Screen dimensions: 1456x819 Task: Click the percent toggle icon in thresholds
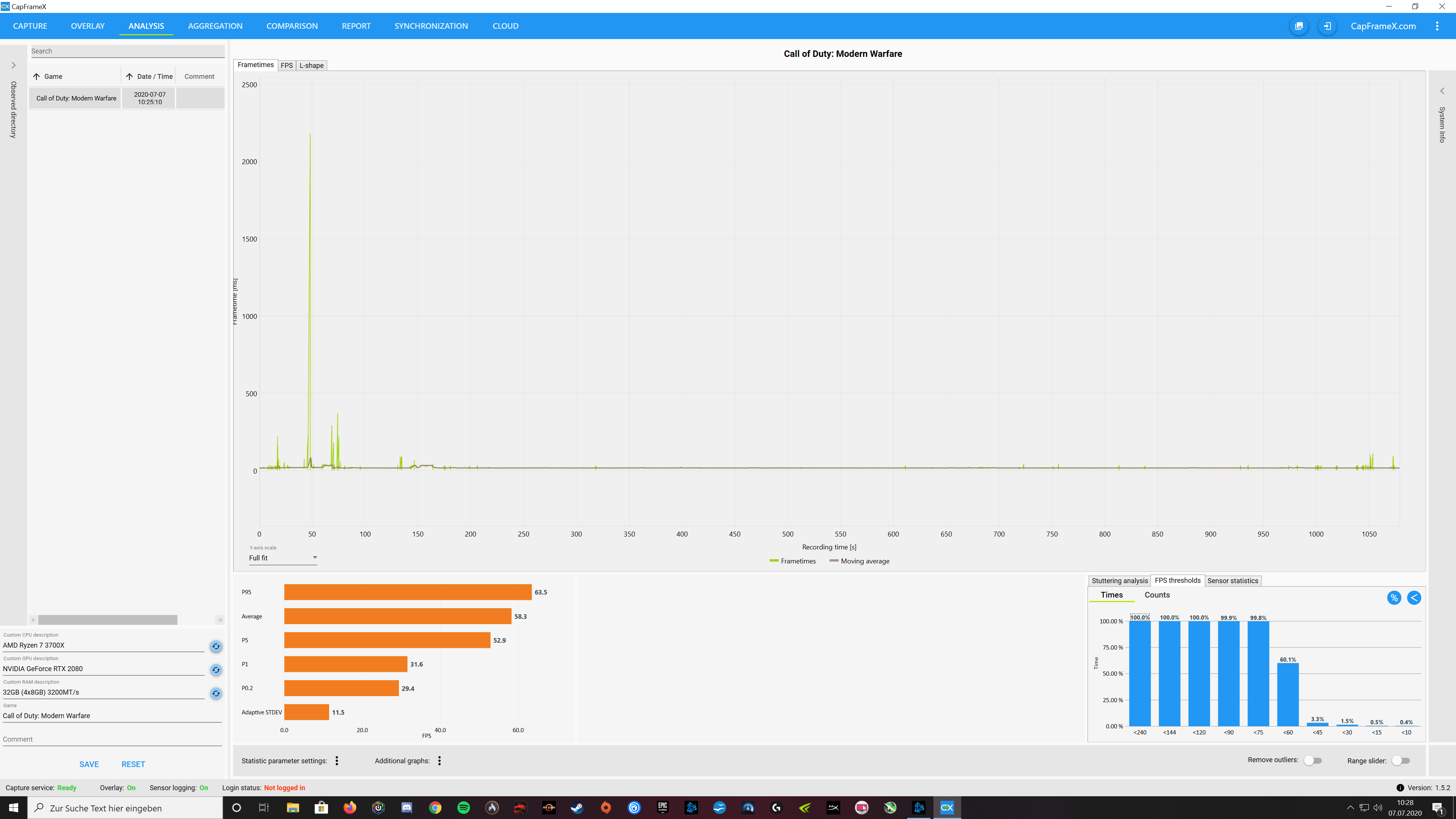pos(1394,598)
